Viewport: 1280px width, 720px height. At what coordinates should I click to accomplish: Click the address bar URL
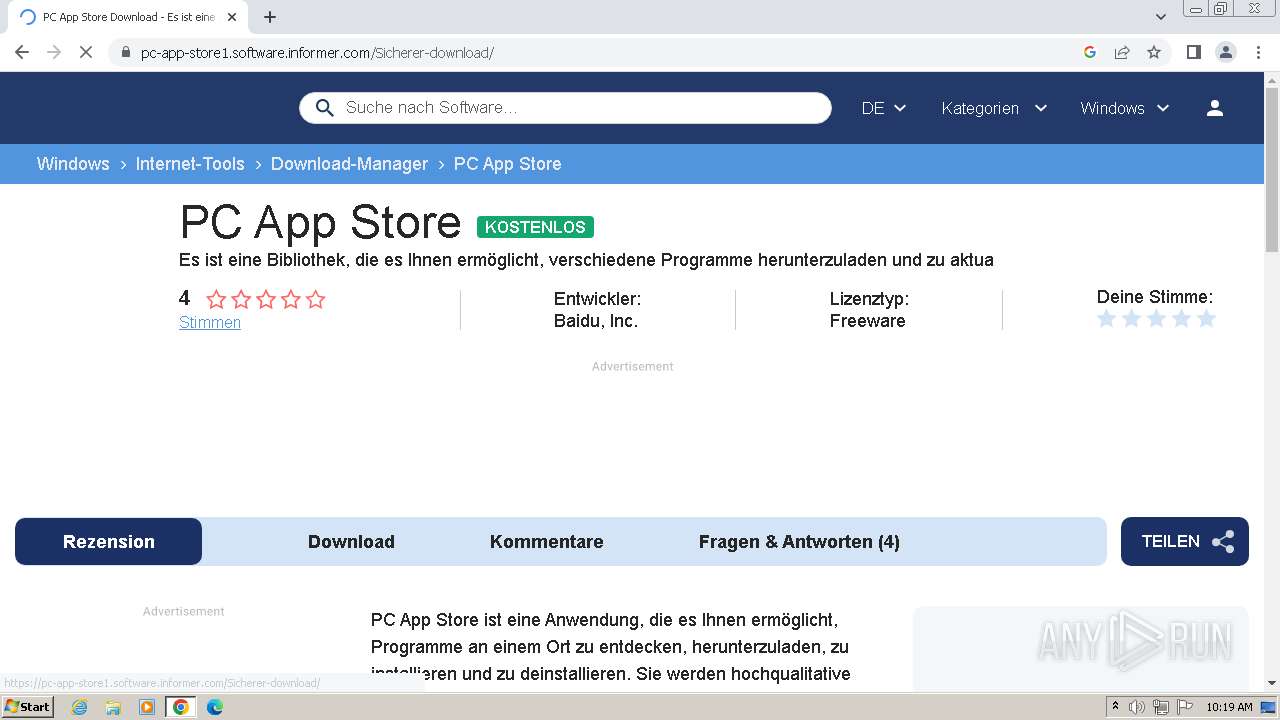coord(317,52)
